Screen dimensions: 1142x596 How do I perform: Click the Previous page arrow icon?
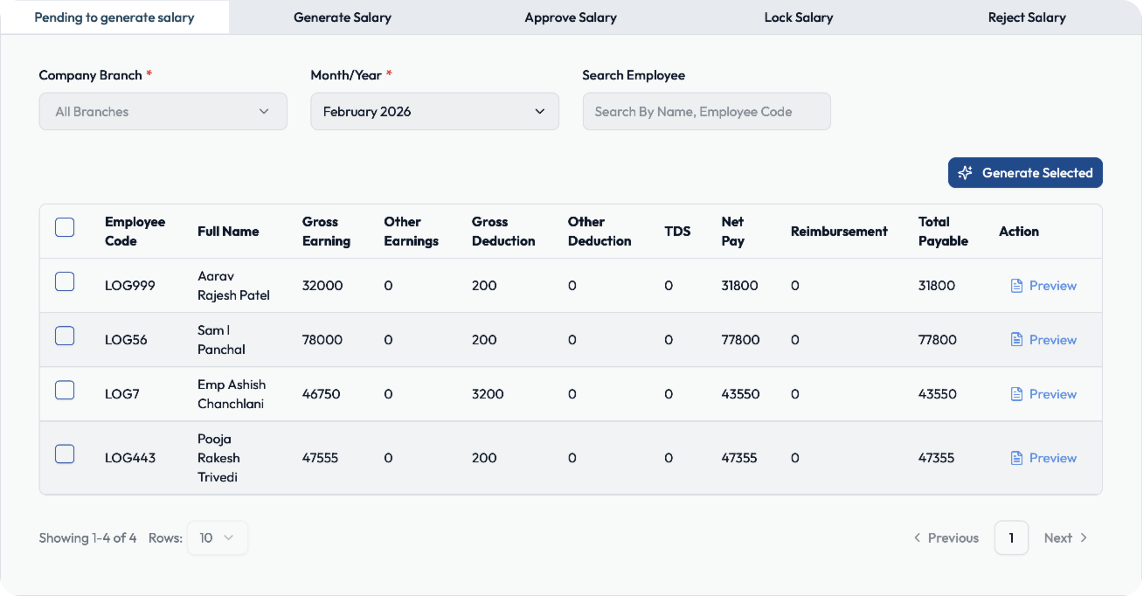tap(917, 538)
